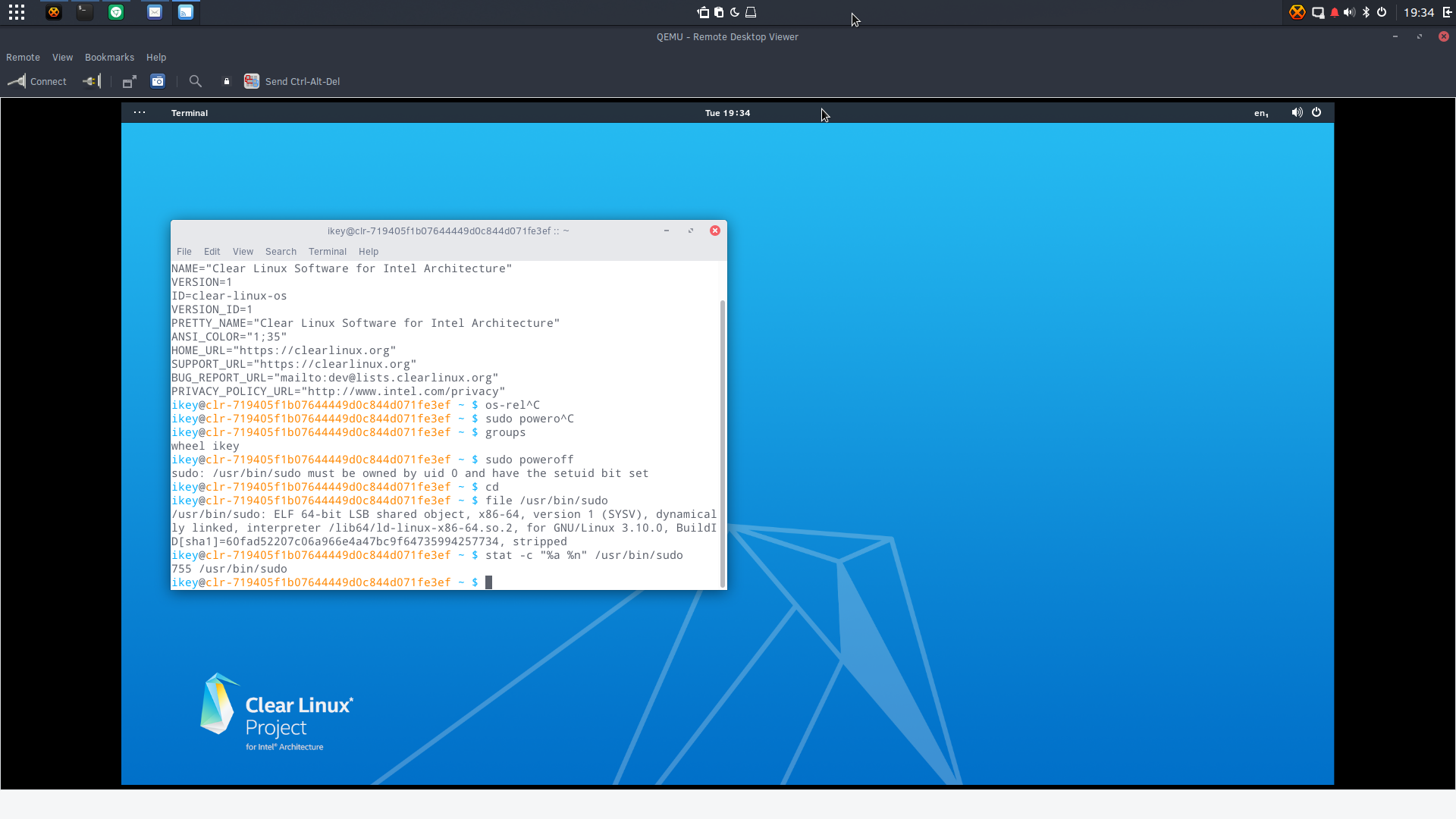Open the terminal Search menu
1456x819 pixels.
tap(281, 252)
